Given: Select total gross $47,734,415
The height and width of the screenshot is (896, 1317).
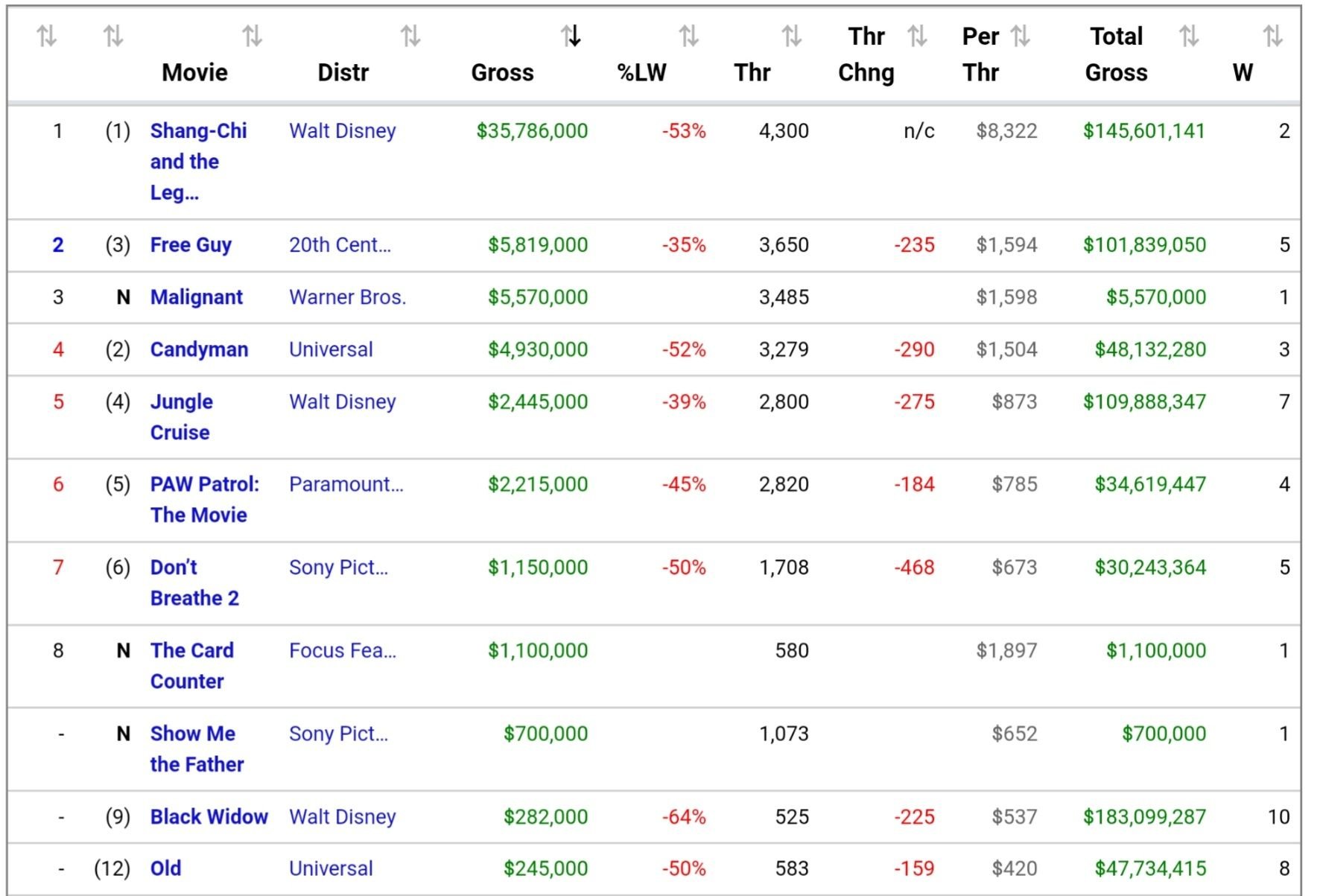Looking at the screenshot, I should 1150,868.
